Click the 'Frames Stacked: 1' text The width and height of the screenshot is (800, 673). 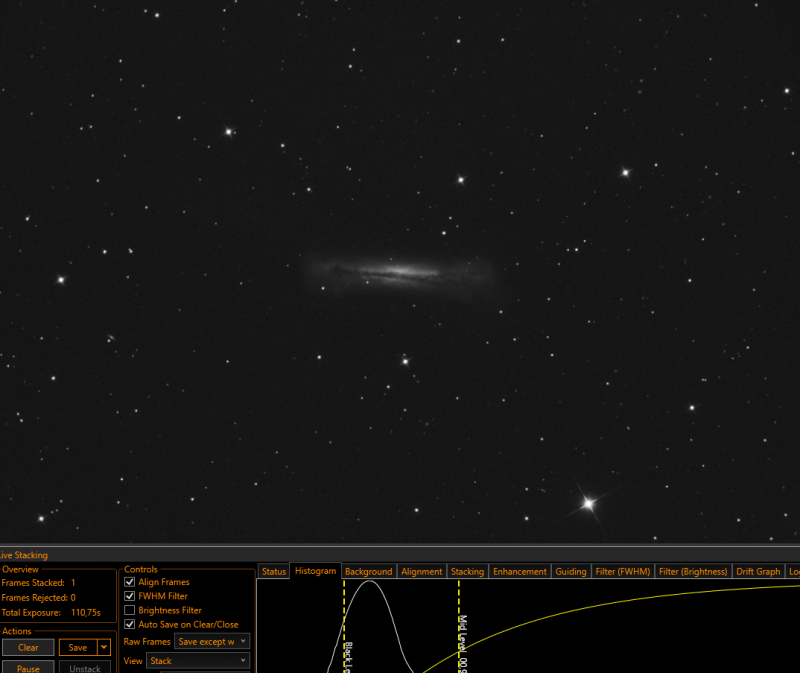(x=38, y=583)
